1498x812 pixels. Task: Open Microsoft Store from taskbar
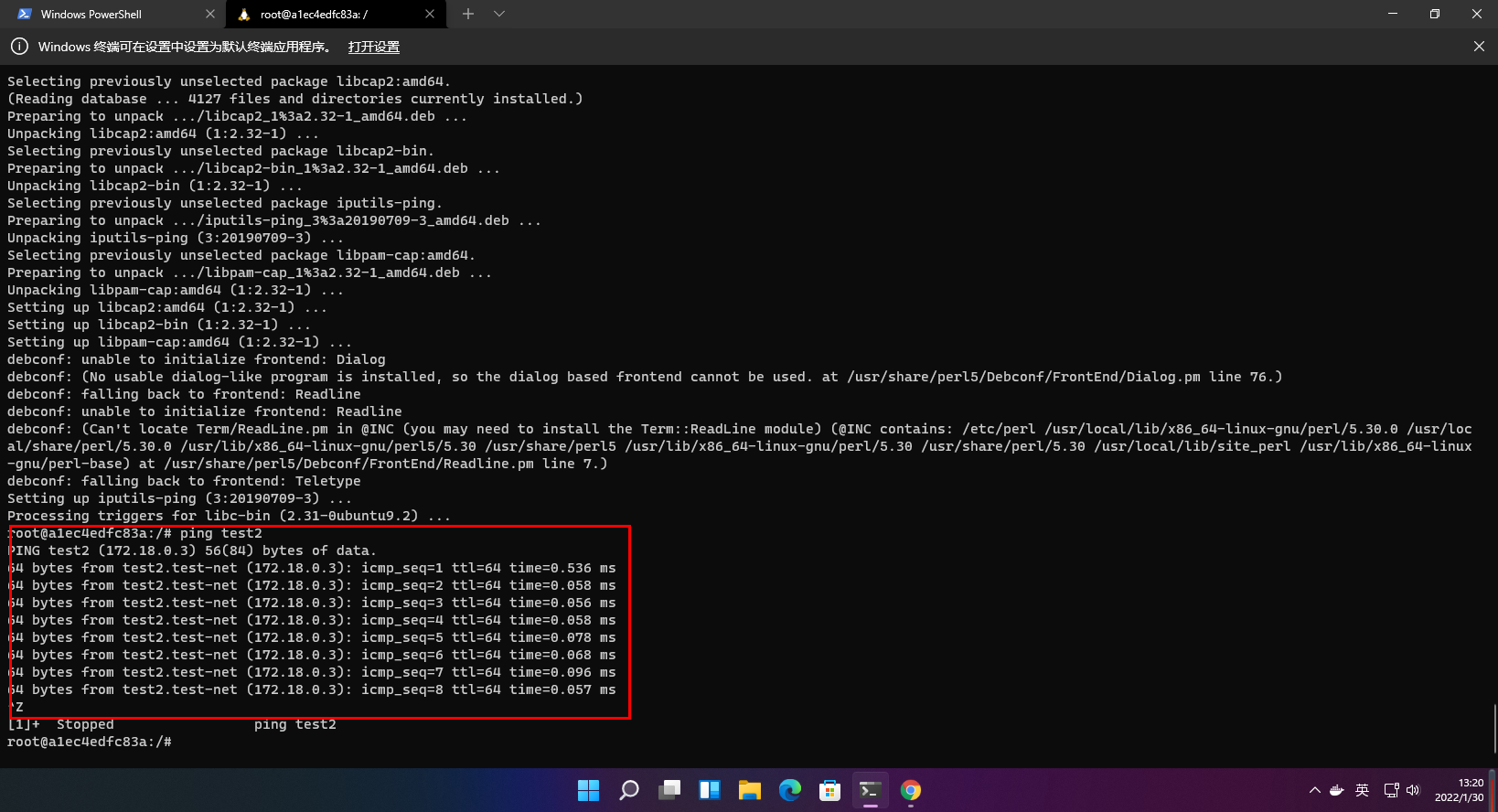click(x=830, y=790)
